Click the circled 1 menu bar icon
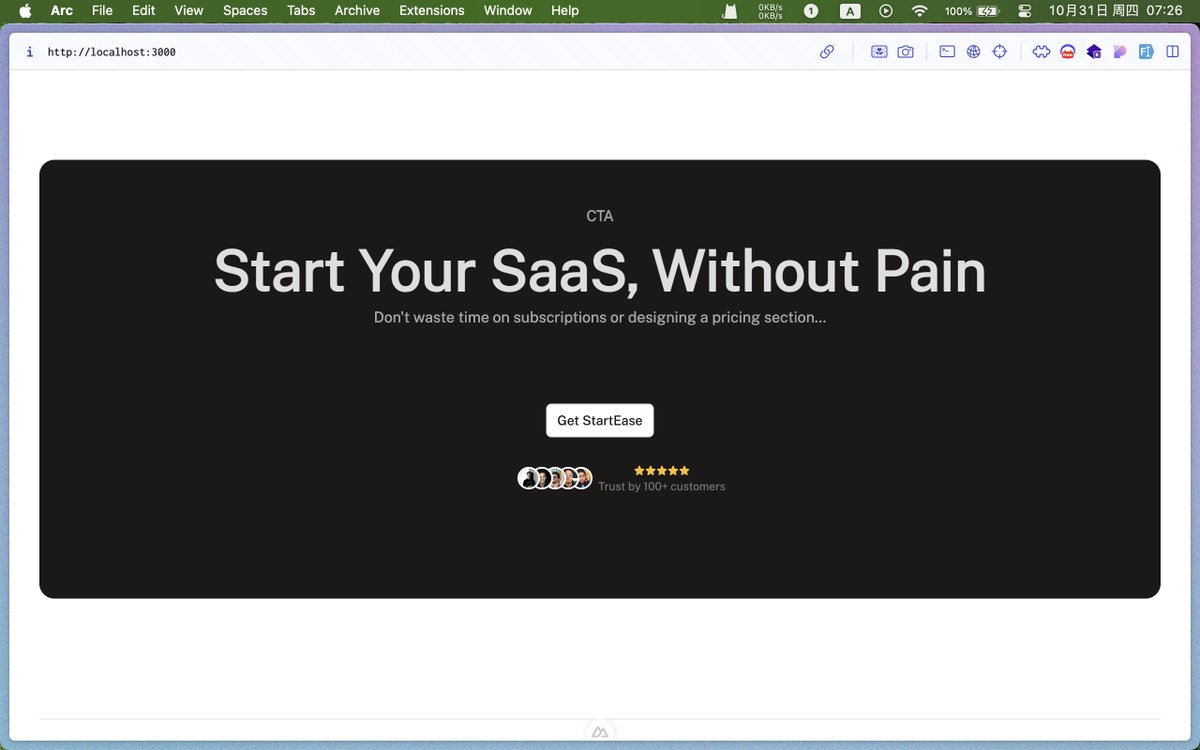Image resolution: width=1200 pixels, height=750 pixels. pyautogui.click(x=811, y=11)
